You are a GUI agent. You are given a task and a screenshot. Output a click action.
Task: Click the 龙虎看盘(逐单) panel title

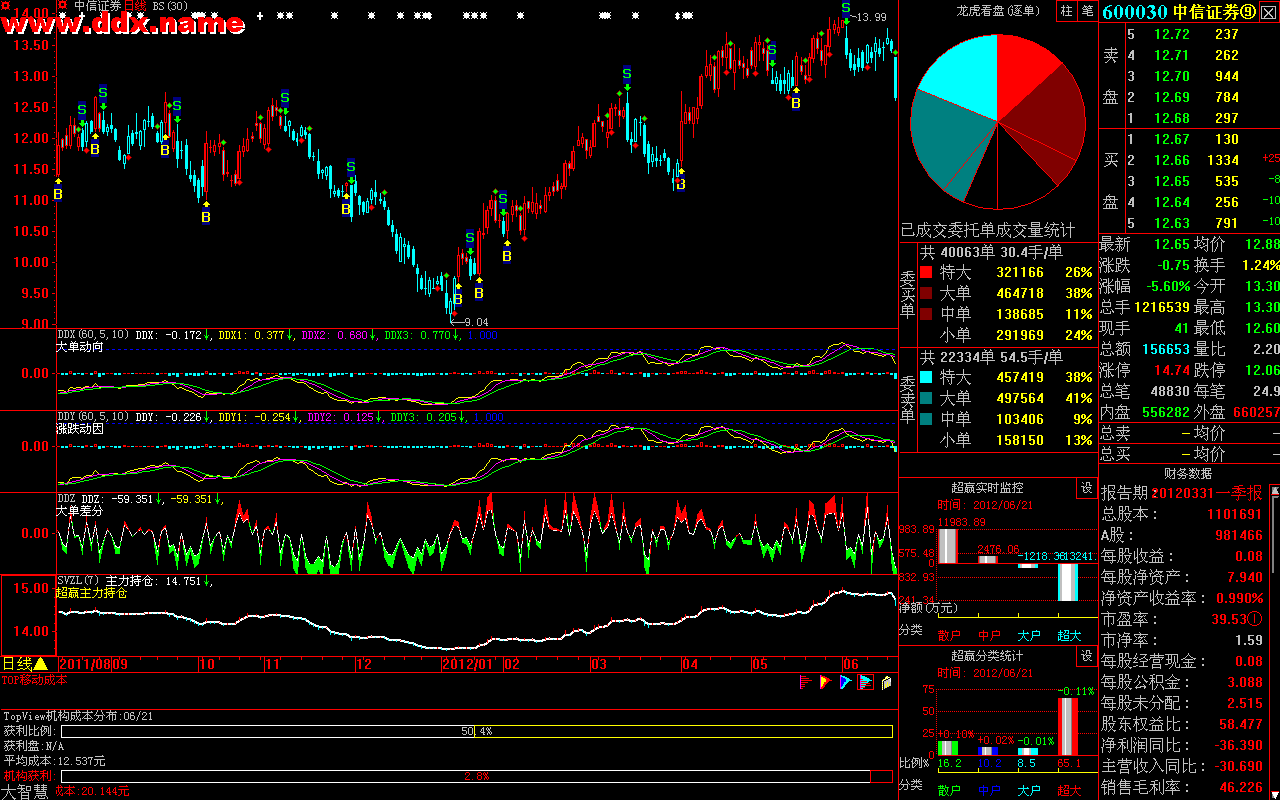[x=997, y=10]
